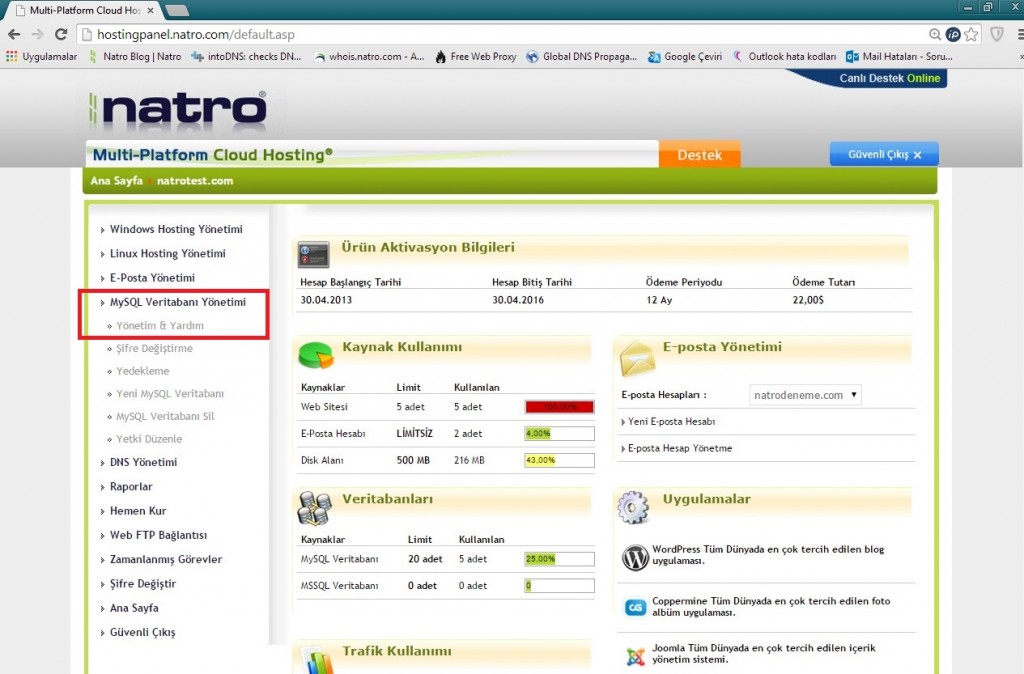Image resolution: width=1024 pixels, height=674 pixels.
Task: Click the natro logo
Action: point(177,109)
